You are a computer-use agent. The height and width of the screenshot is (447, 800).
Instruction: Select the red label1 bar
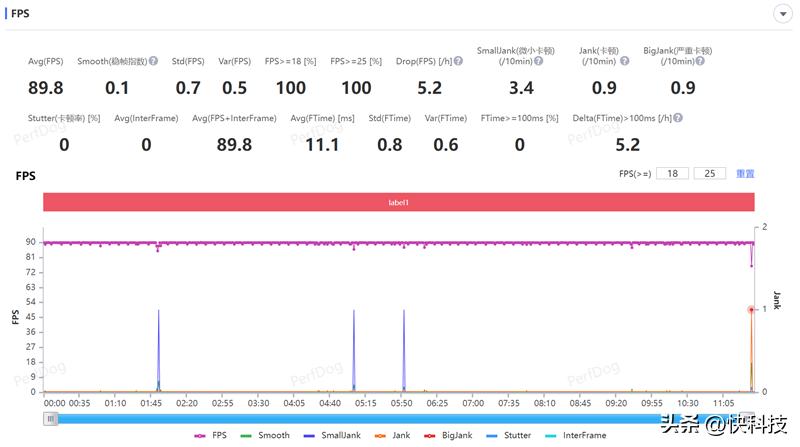click(x=398, y=202)
